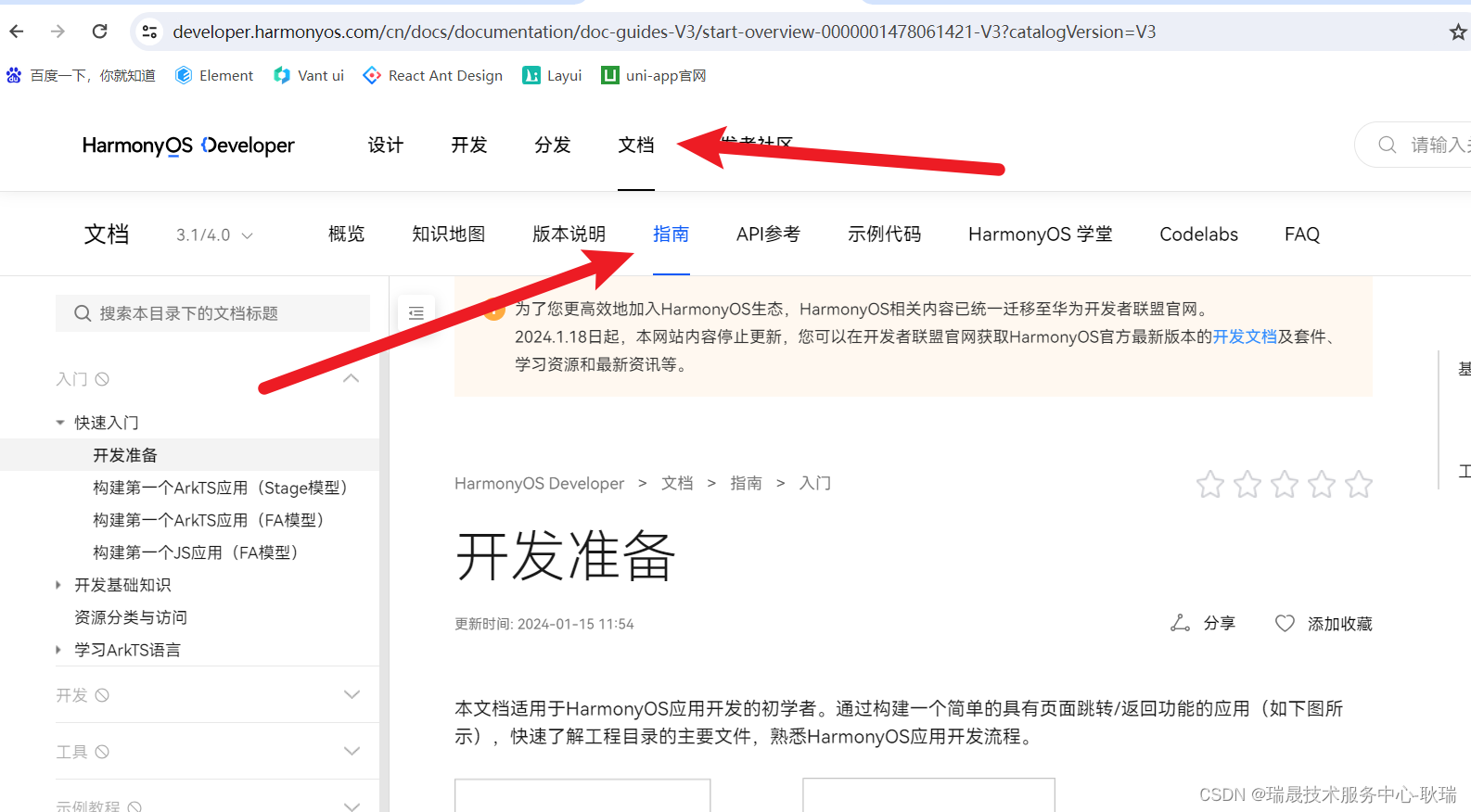Open 资源分类与访问 in sidebar

pos(131,617)
